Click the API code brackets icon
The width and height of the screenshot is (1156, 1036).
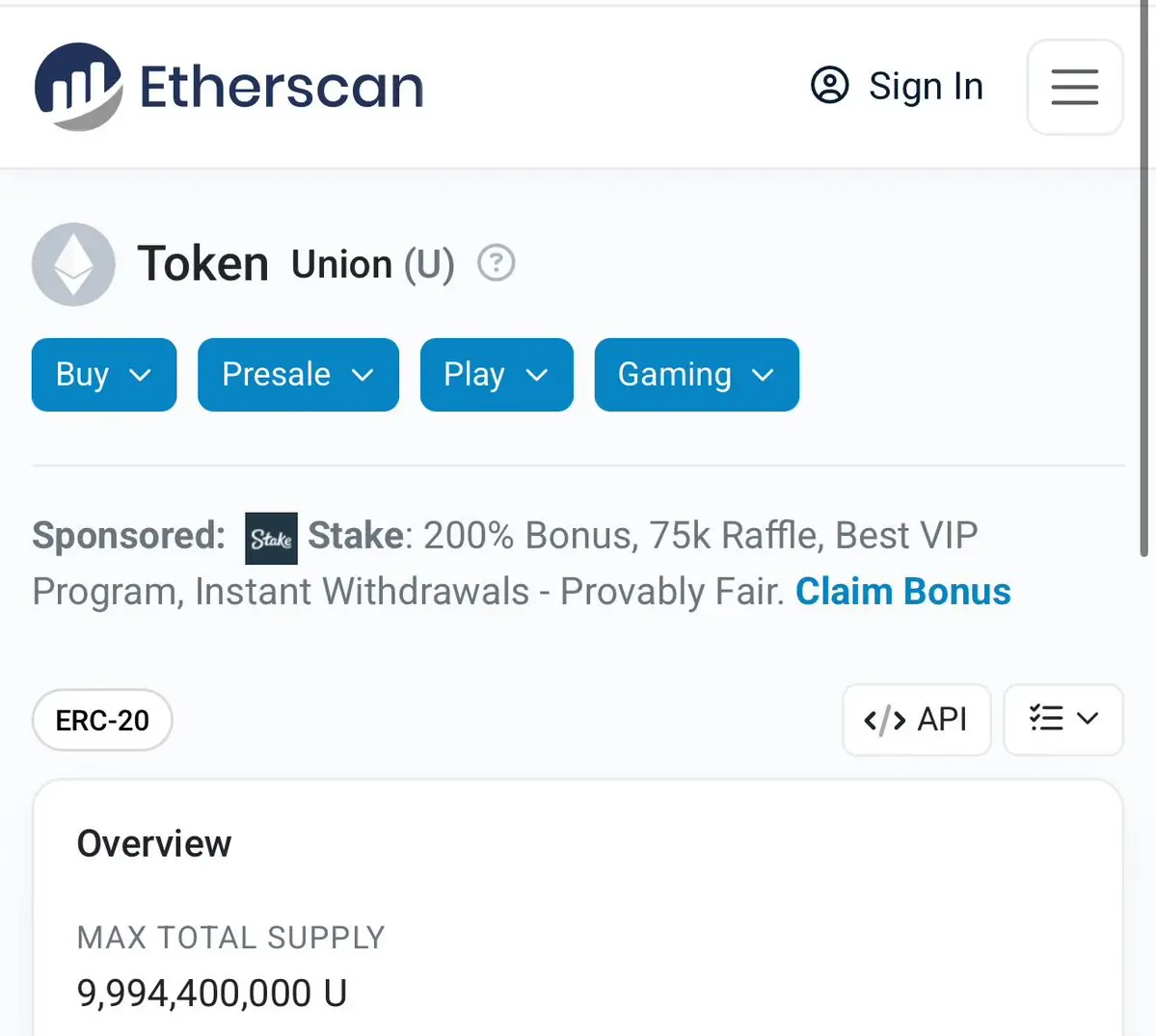click(x=884, y=720)
